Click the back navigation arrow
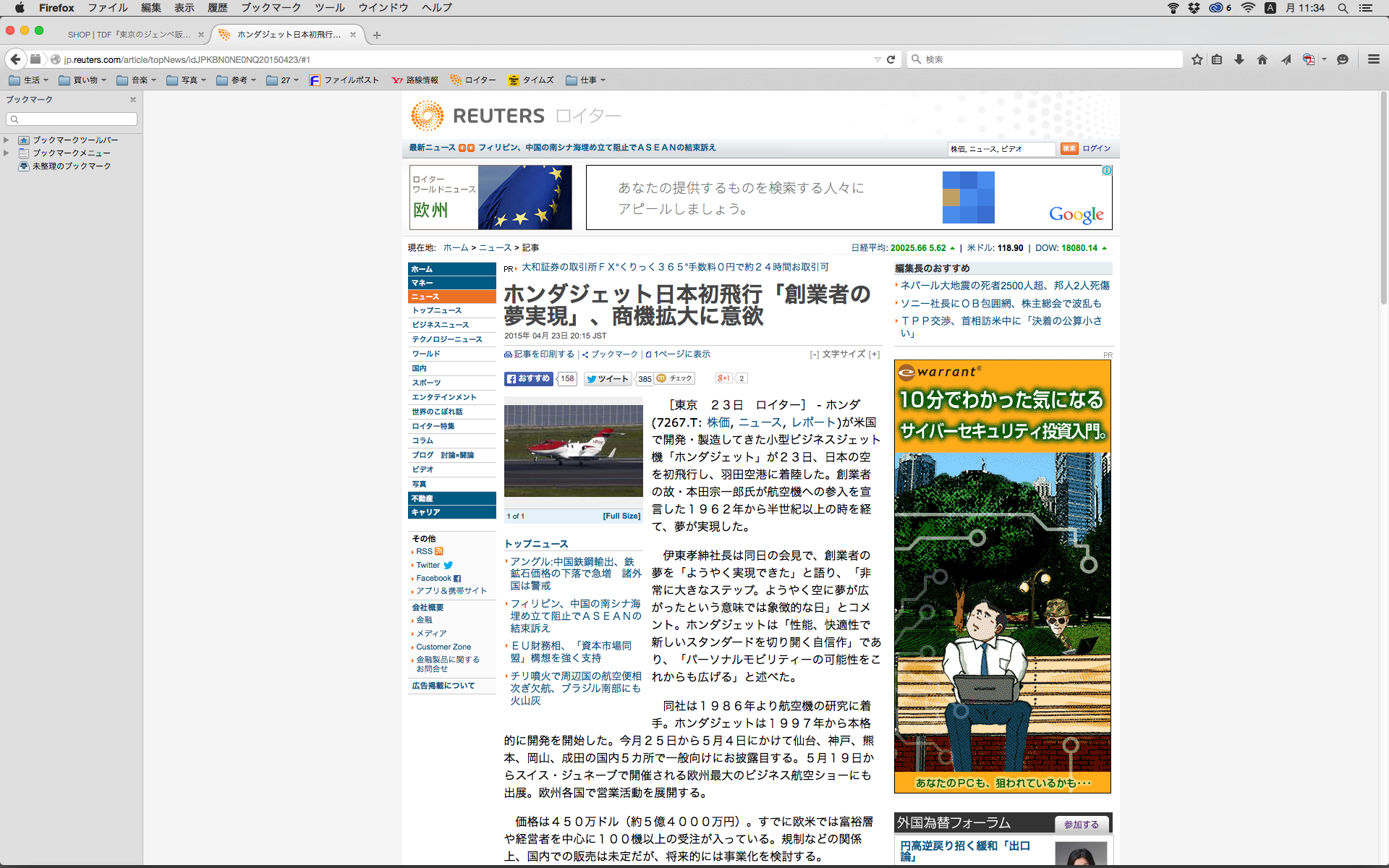Viewport: 1389px width, 868px height. [16, 59]
